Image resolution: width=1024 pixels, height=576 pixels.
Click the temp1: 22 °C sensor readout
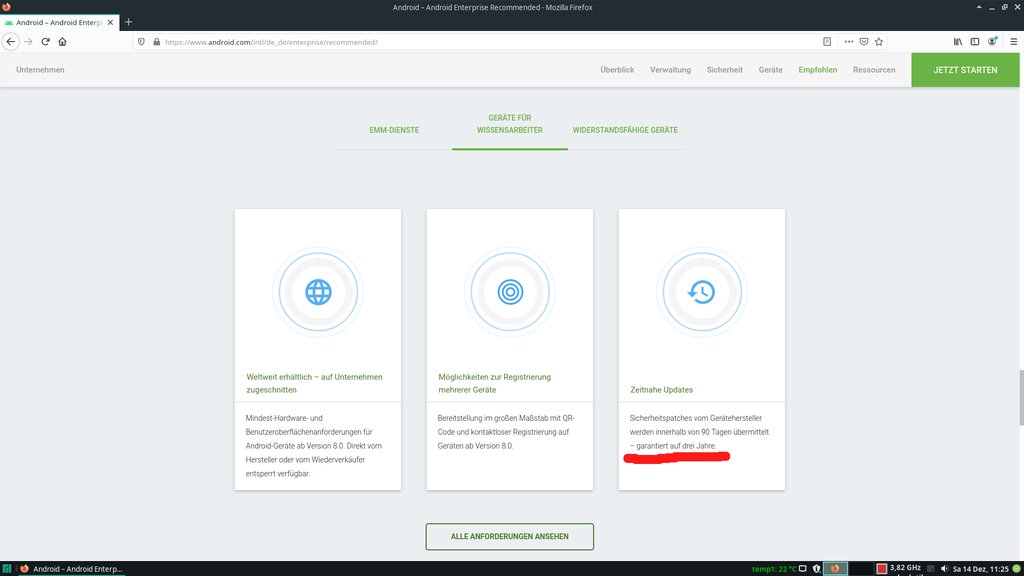tap(774, 569)
